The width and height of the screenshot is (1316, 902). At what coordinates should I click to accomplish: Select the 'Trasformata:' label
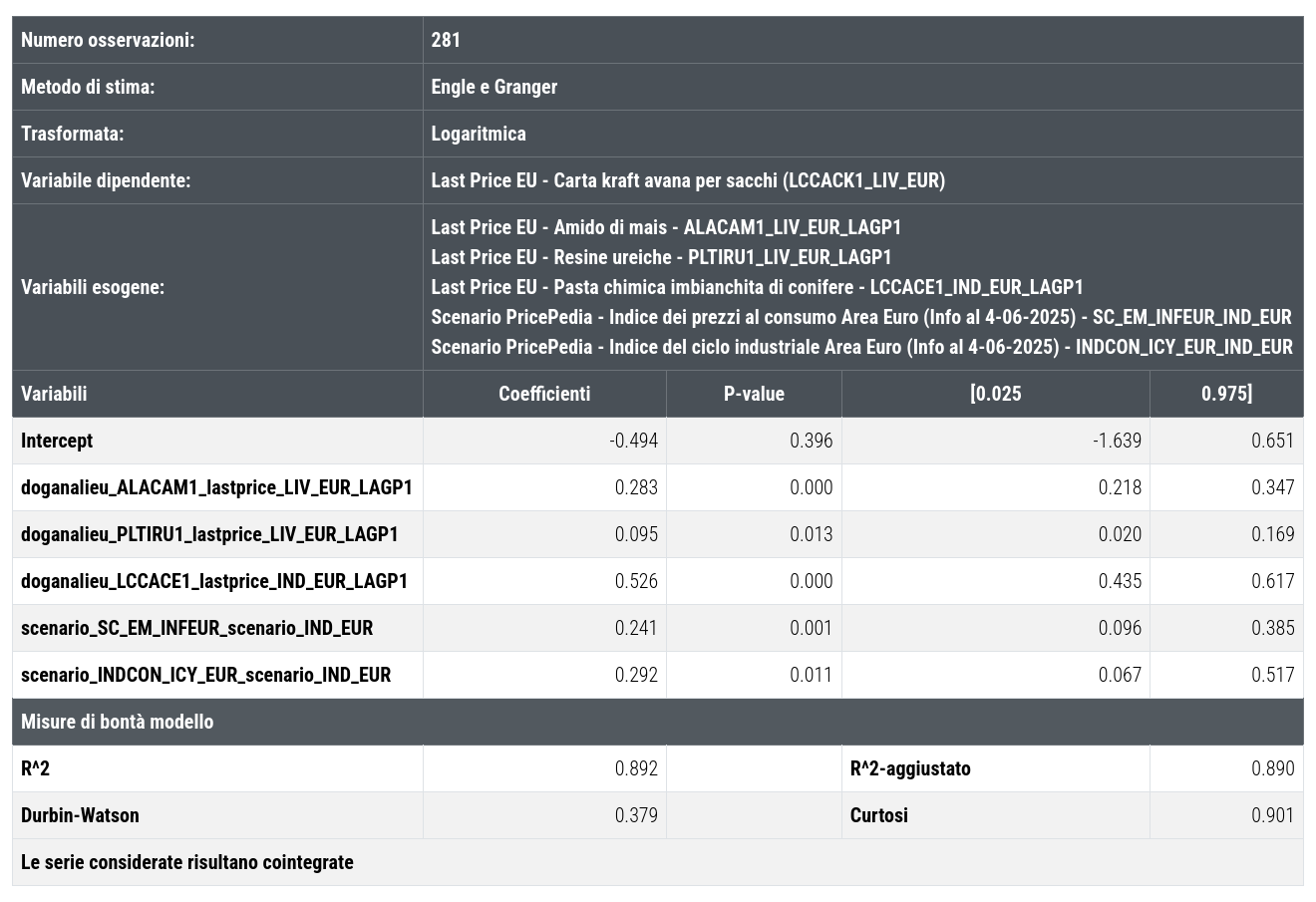[x=73, y=134]
